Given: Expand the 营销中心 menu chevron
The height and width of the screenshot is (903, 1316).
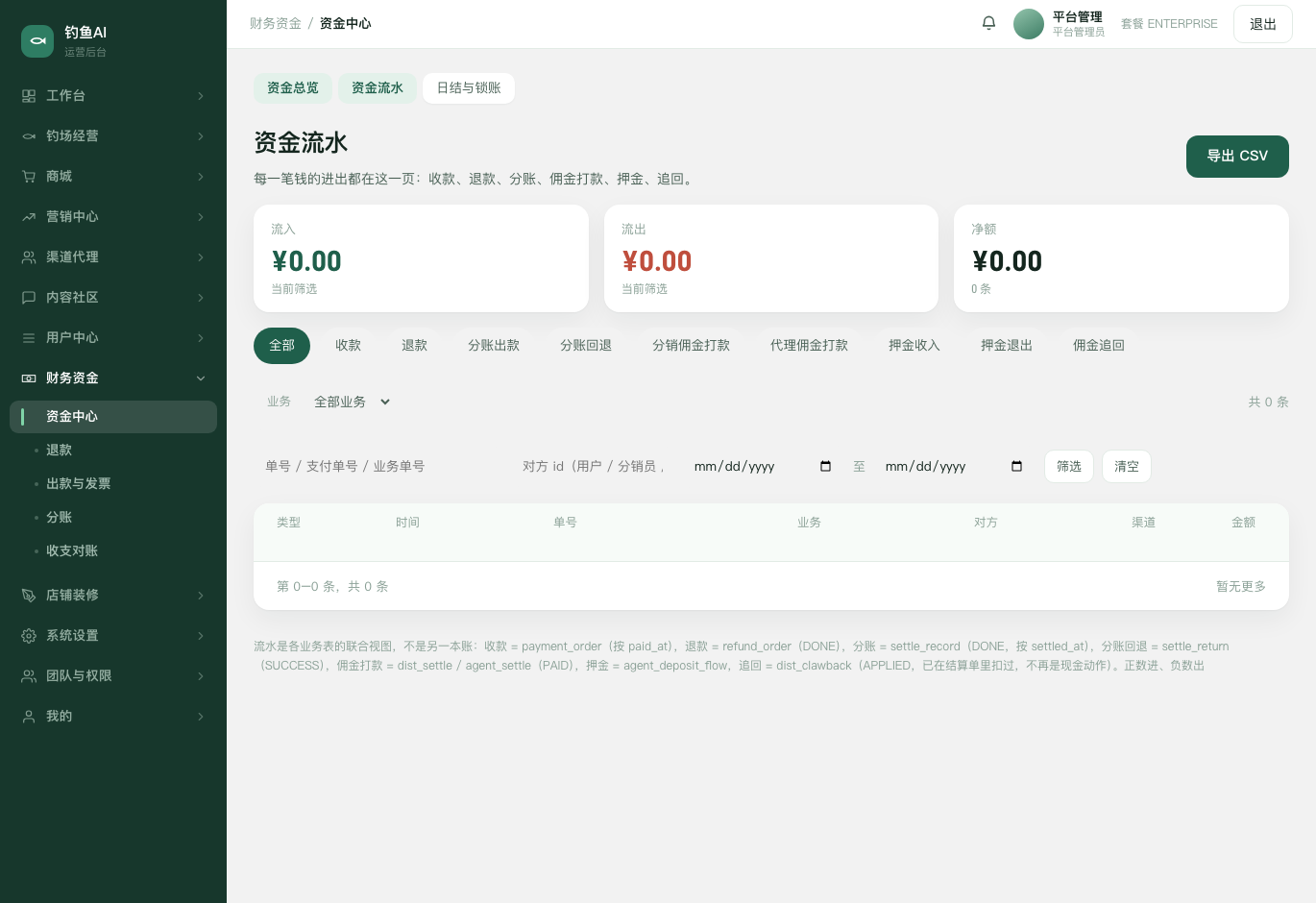Looking at the screenshot, I should [x=201, y=217].
